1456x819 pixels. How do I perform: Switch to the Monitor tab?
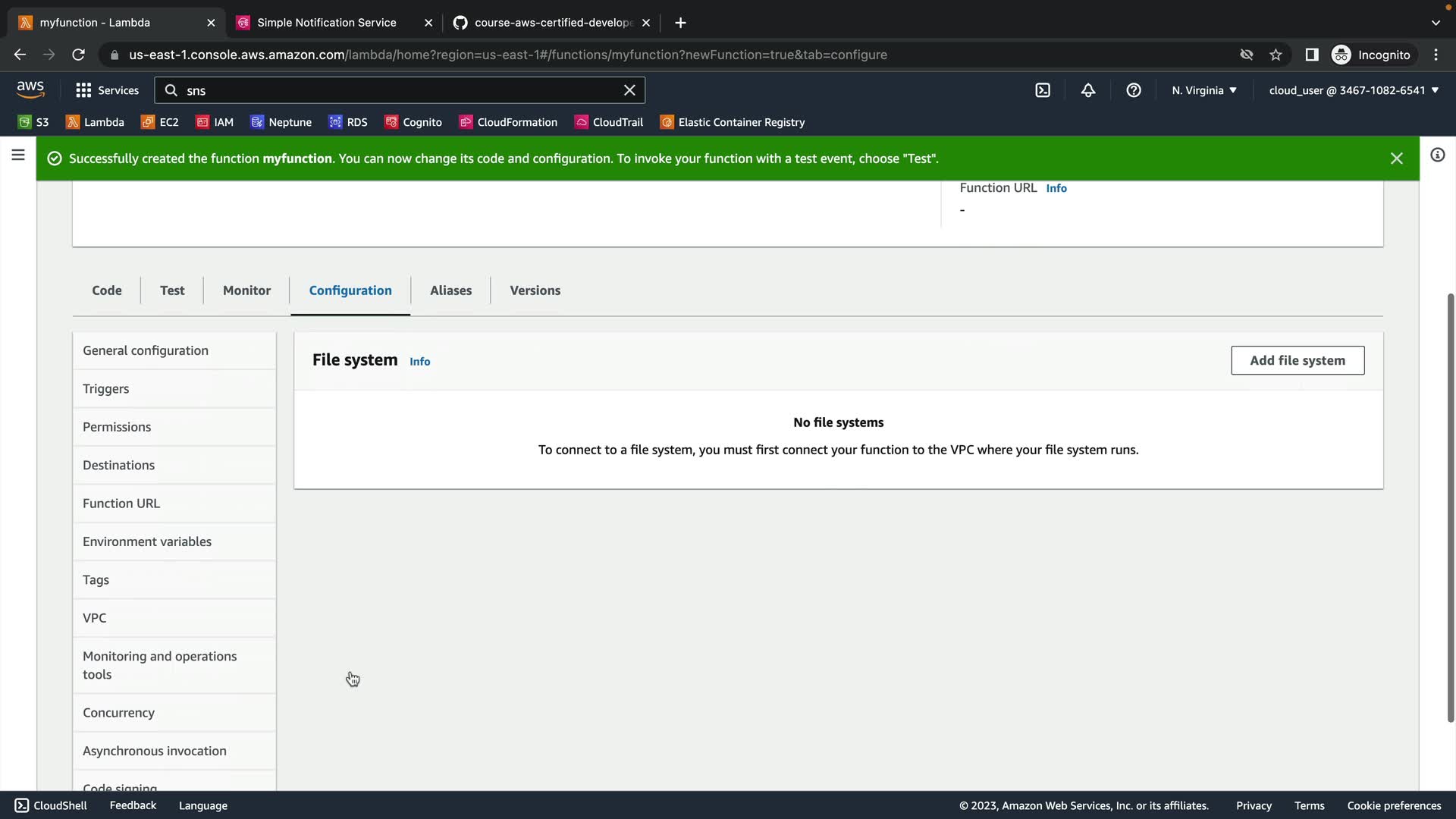[x=246, y=290]
